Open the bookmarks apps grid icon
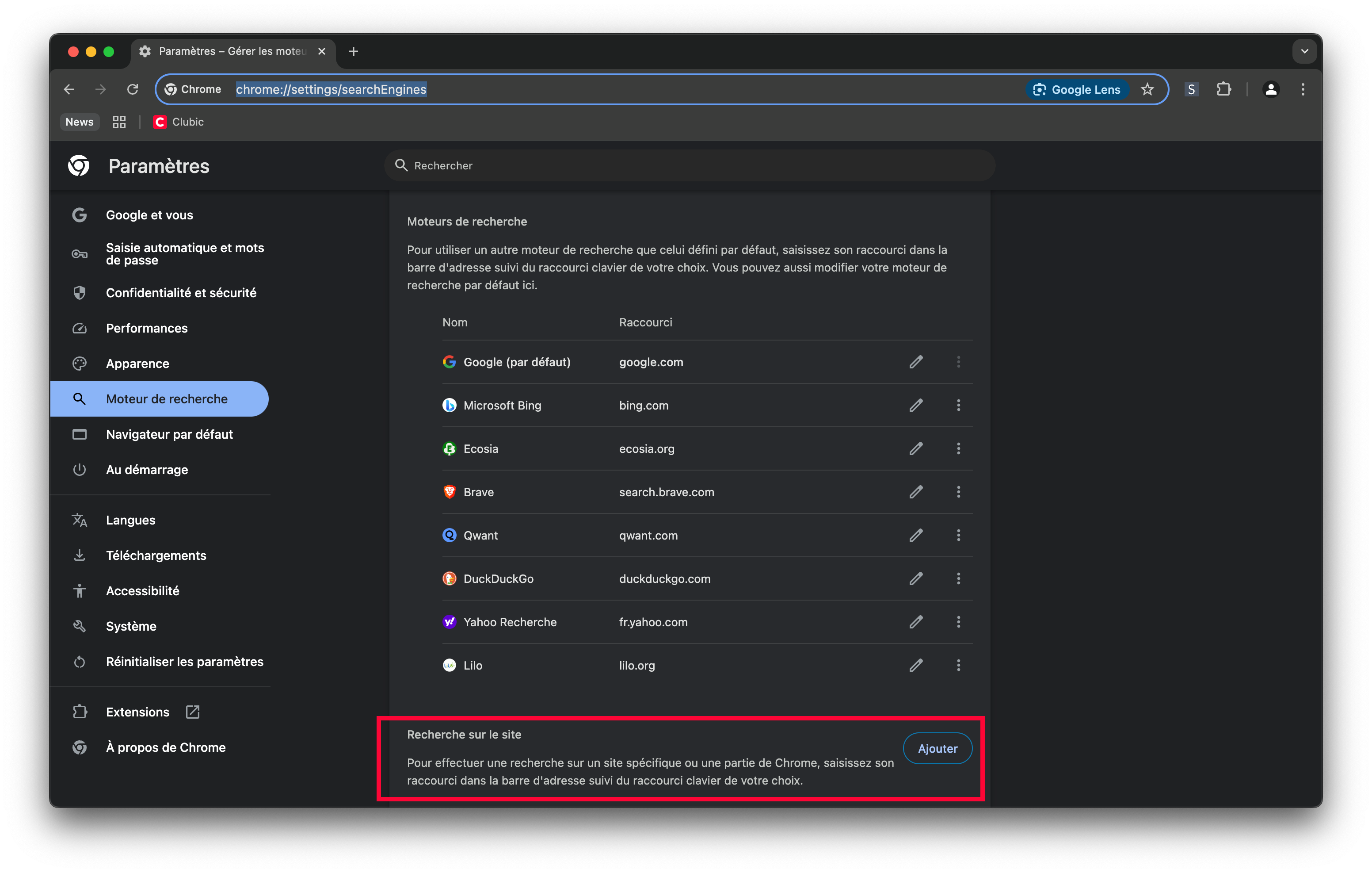The height and width of the screenshot is (873, 1372). pos(119,122)
